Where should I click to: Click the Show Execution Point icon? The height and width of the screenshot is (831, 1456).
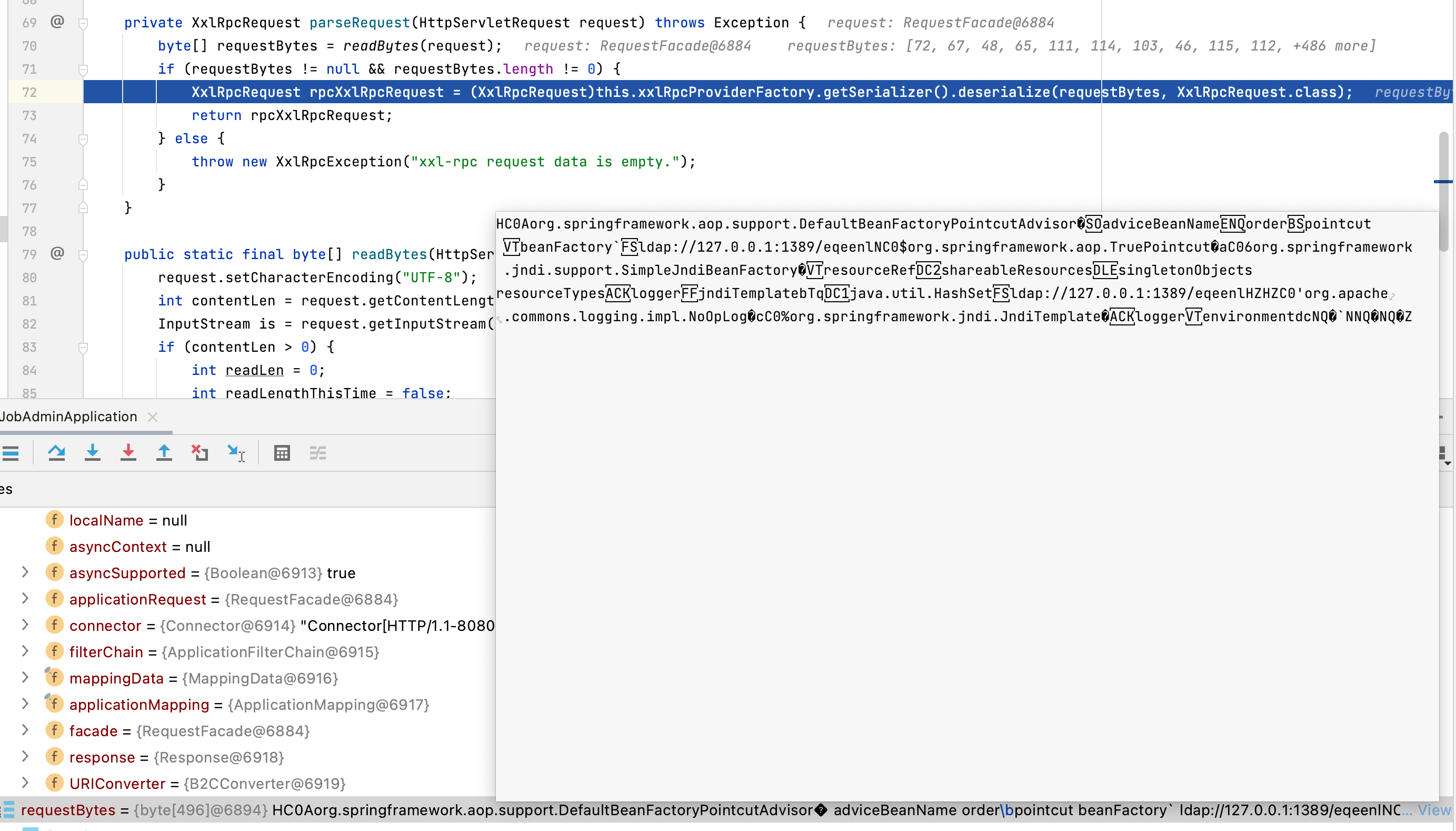(x=11, y=453)
